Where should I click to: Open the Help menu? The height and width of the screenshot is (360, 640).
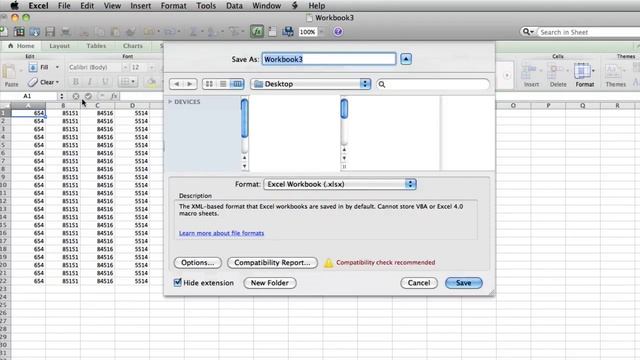click(x=317, y=6)
